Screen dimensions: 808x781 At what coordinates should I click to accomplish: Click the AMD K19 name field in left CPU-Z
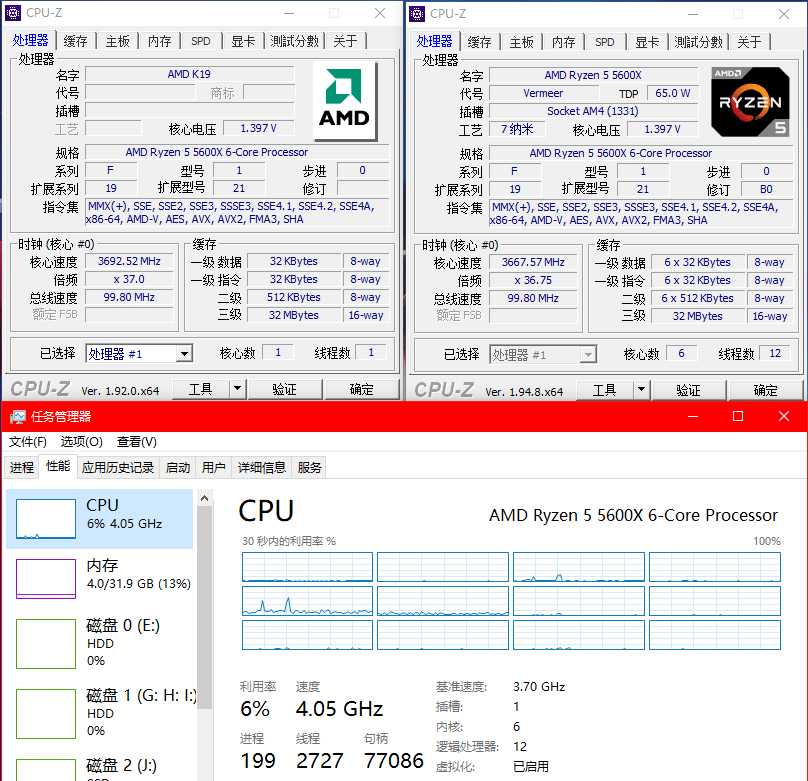(x=189, y=74)
